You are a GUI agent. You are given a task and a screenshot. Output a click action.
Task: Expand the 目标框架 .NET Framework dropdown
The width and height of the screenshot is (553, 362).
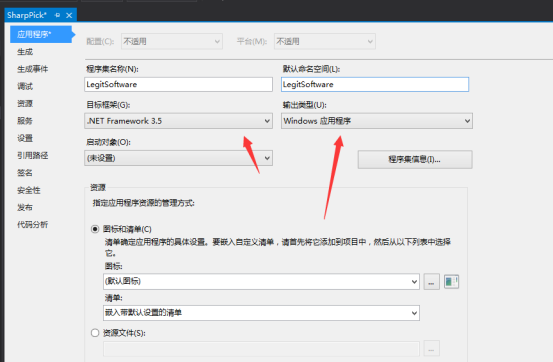point(178,121)
